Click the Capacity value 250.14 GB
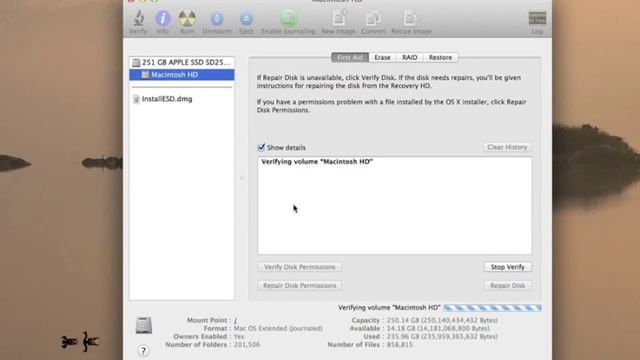 [x=442, y=320]
